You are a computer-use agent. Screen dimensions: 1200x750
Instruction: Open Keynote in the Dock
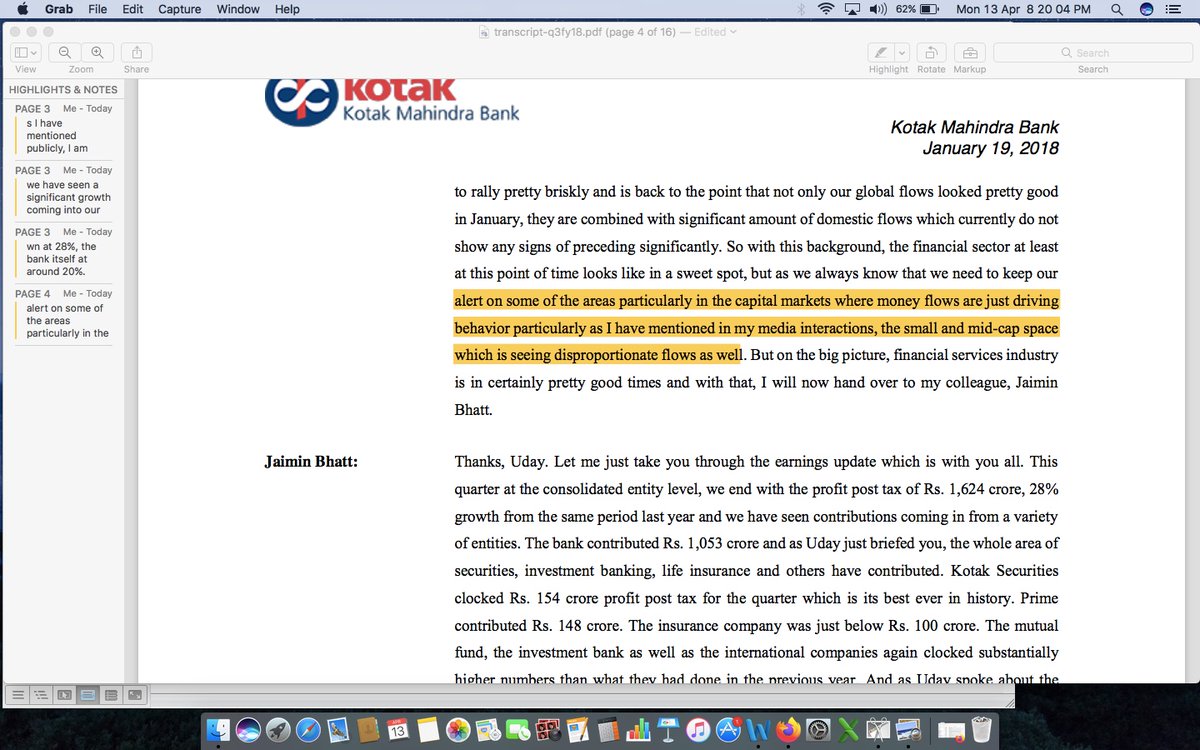click(x=668, y=730)
